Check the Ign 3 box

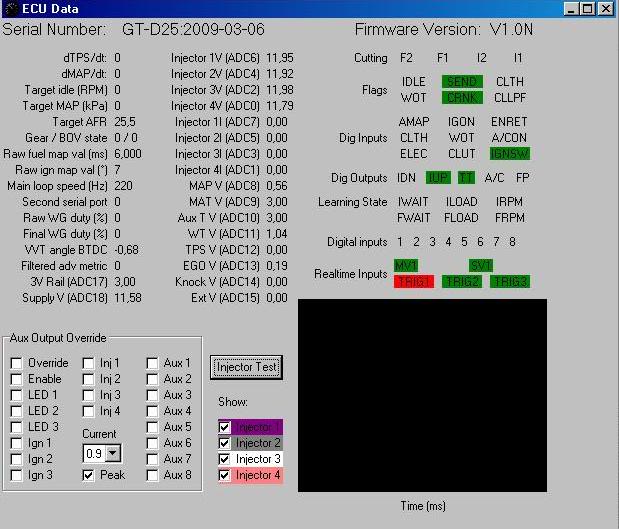[x=16, y=475]
